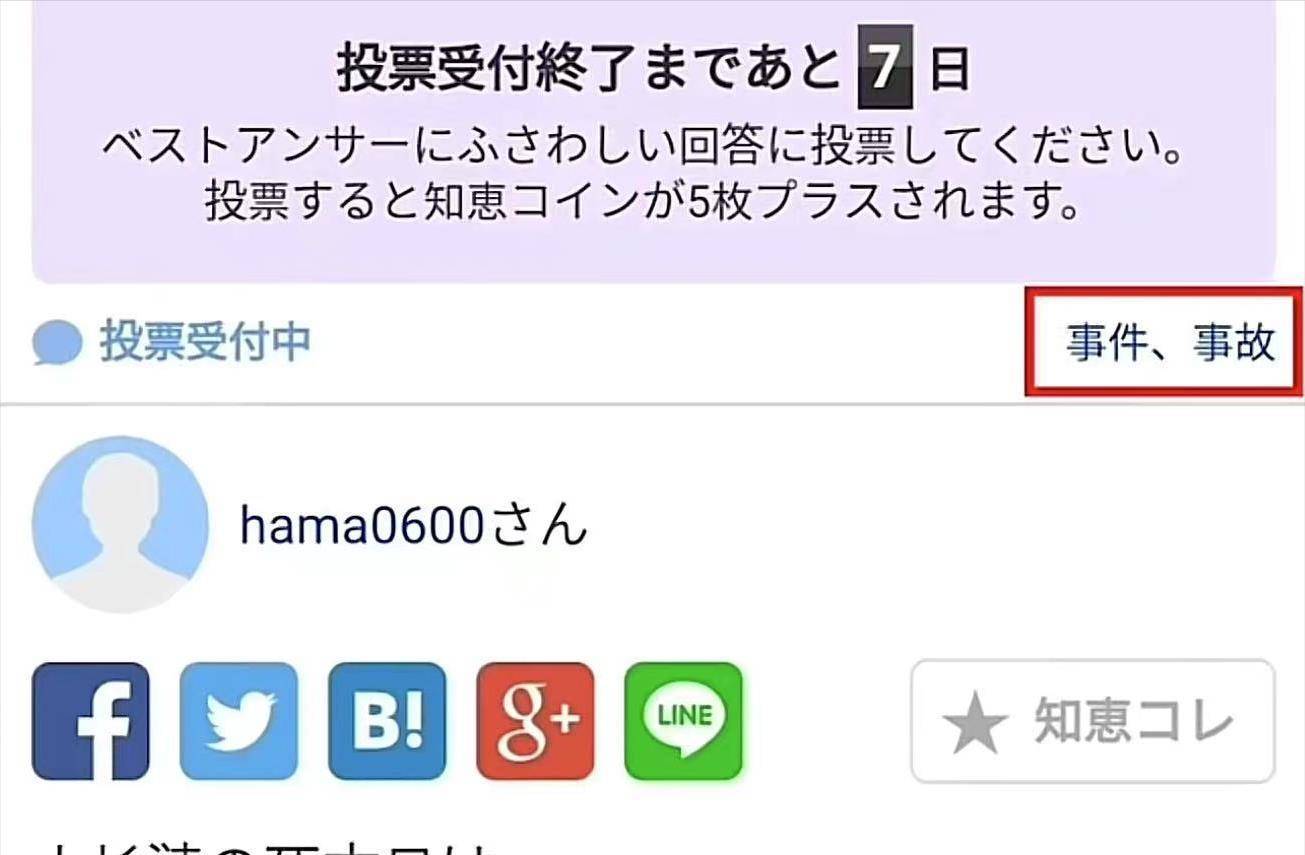Click the divider line below 投票受付中
Screen dimensions: 1305x855
(652, 405)
